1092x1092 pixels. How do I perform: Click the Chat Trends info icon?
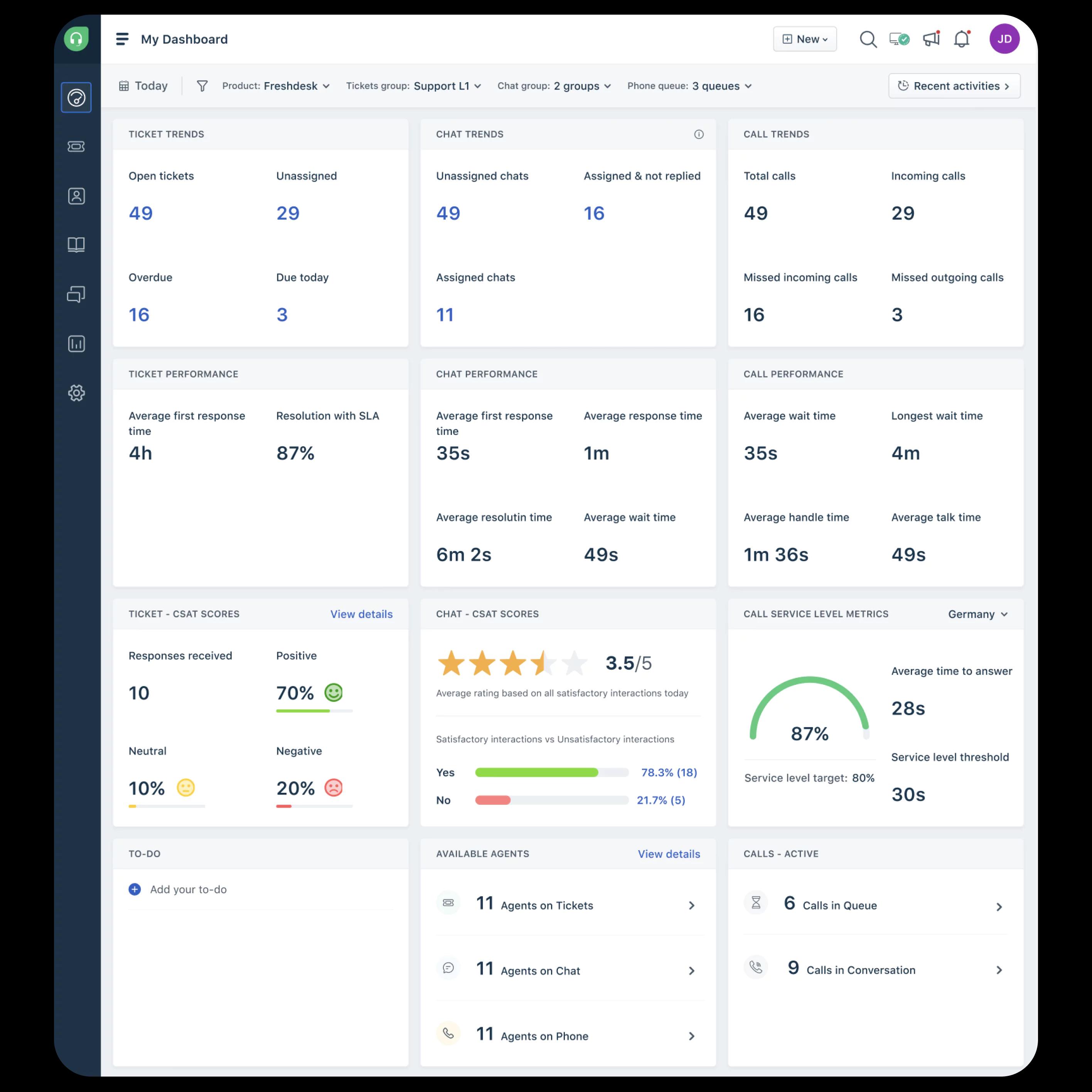pyautogui.click(x=699, y=134)
